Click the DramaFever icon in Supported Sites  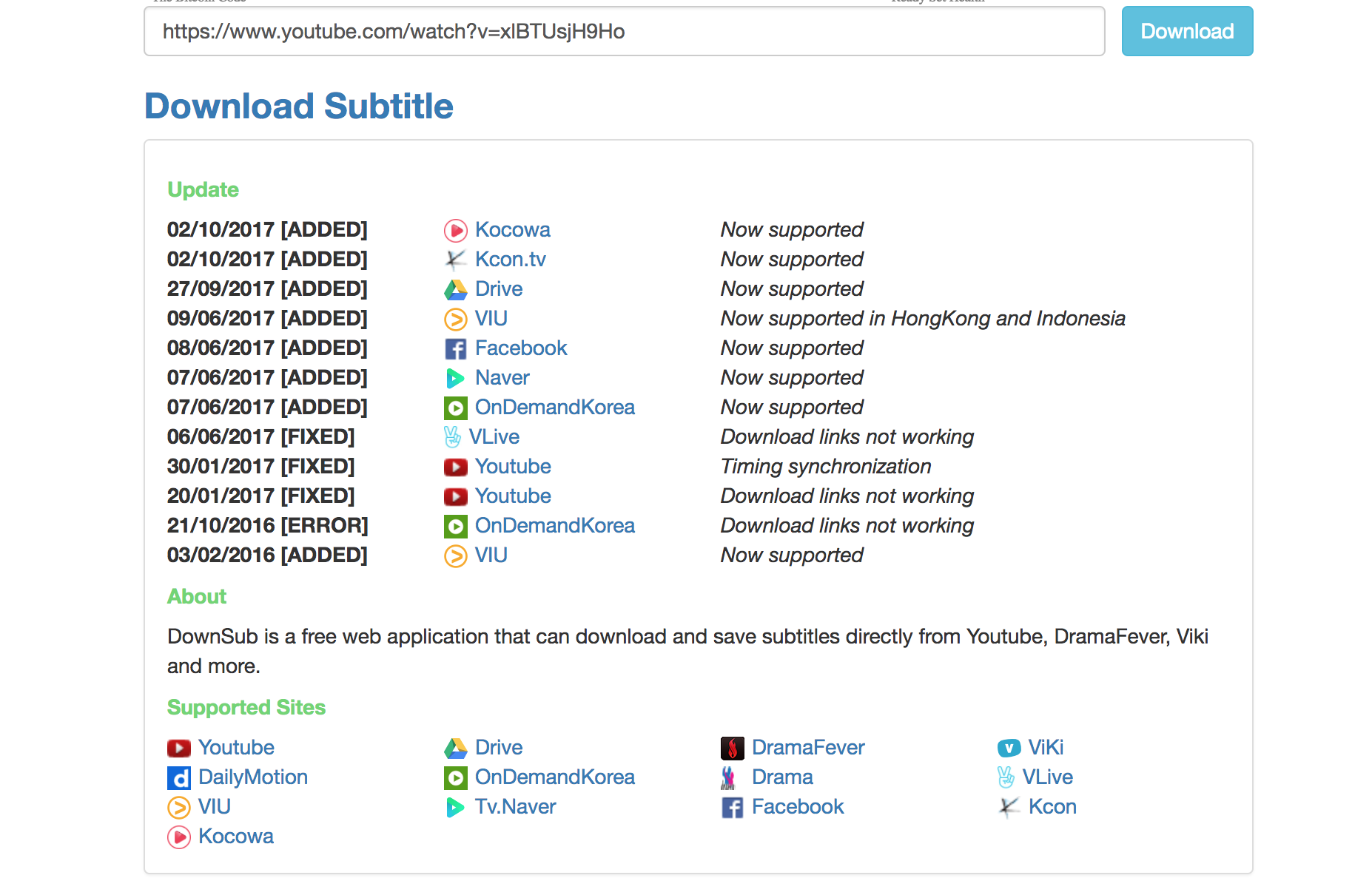pyautogui.click(x=732, y=748)
